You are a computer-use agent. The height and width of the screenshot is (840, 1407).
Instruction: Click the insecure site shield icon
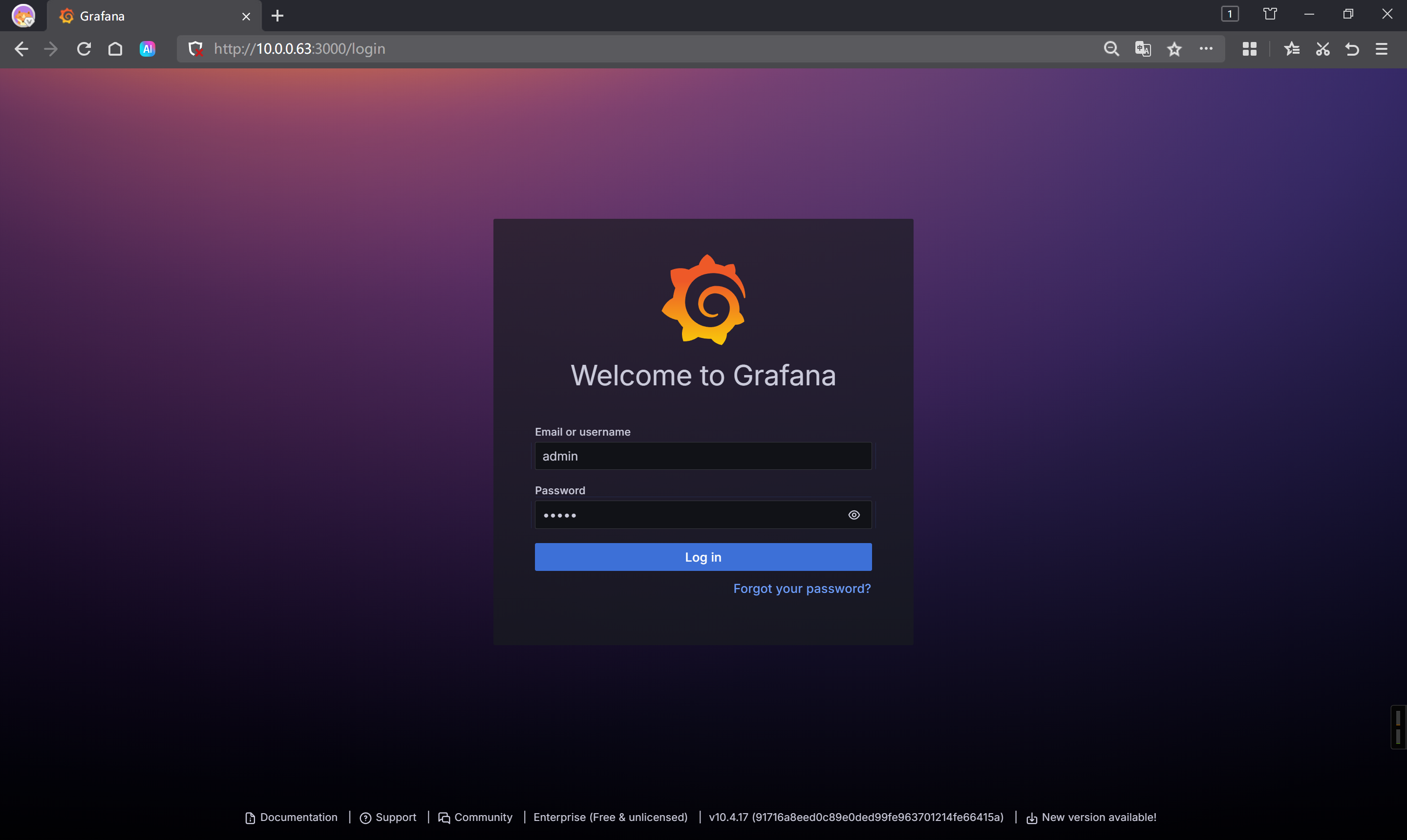click(195, 49)
